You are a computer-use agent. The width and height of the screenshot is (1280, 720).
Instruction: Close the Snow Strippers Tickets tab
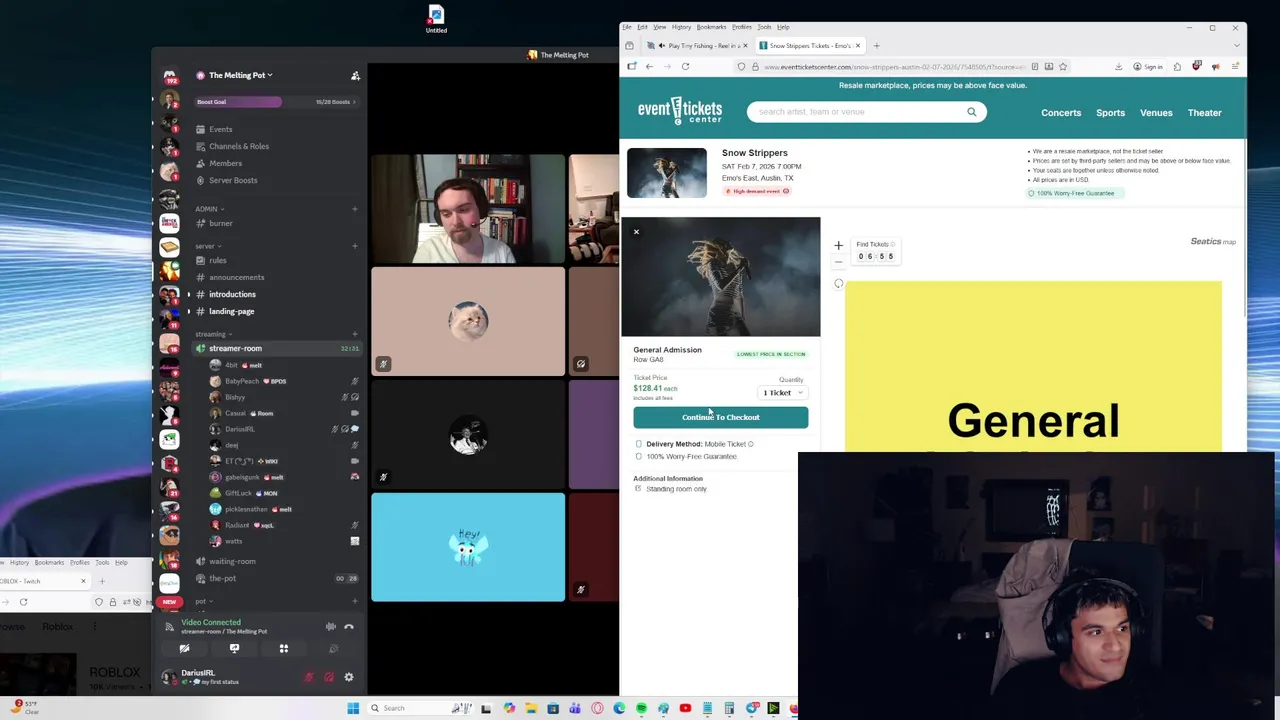(x=857, y=45)
